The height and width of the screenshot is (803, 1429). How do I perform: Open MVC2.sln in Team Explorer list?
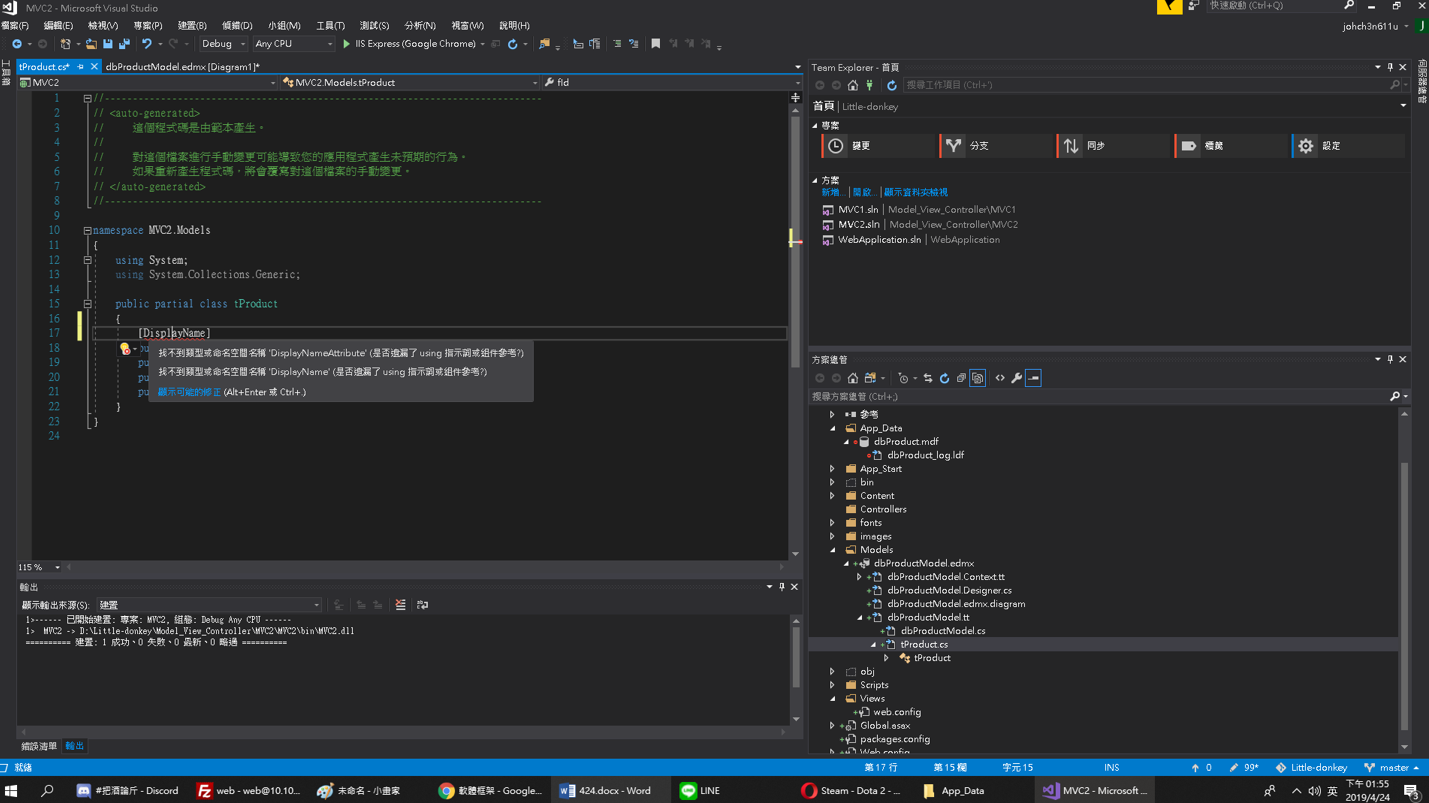click(858, 225)
